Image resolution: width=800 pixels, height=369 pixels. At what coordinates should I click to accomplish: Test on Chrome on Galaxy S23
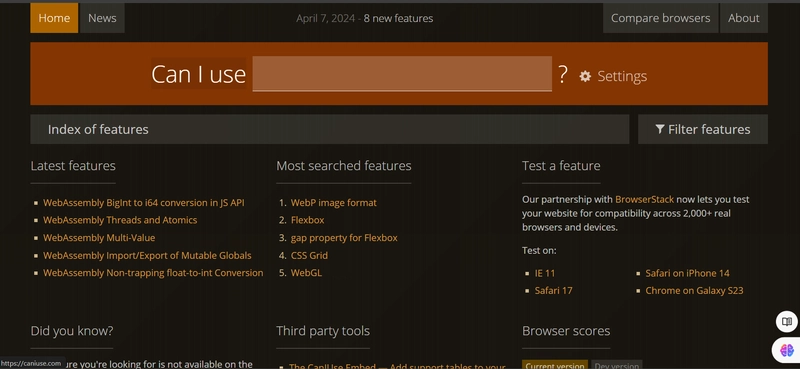[x=694, y=290]
